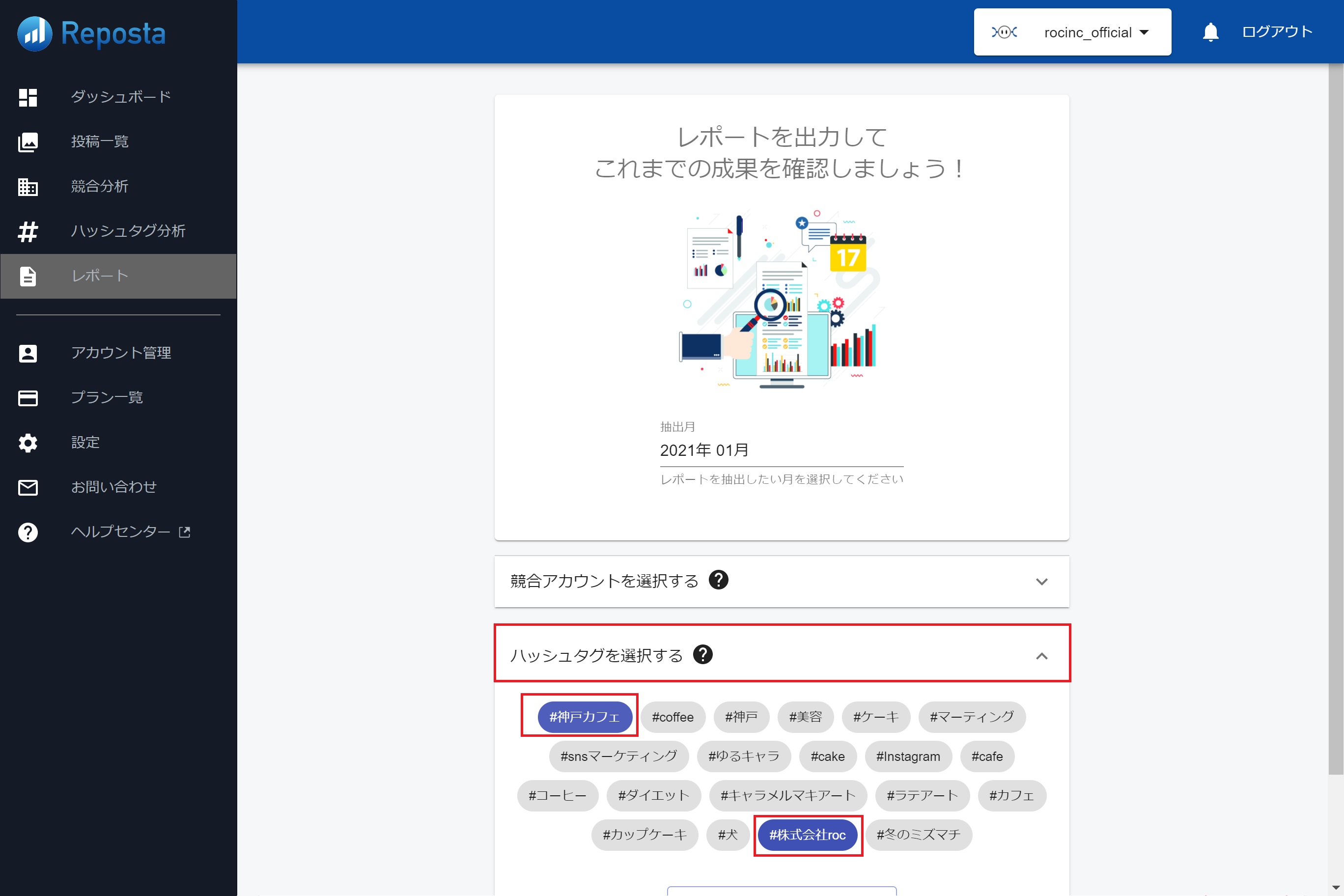Select the #コーヒー hashtag chip
Image resolution: width=1344 pixels, height=896 pixels.
tap(558, 795)
